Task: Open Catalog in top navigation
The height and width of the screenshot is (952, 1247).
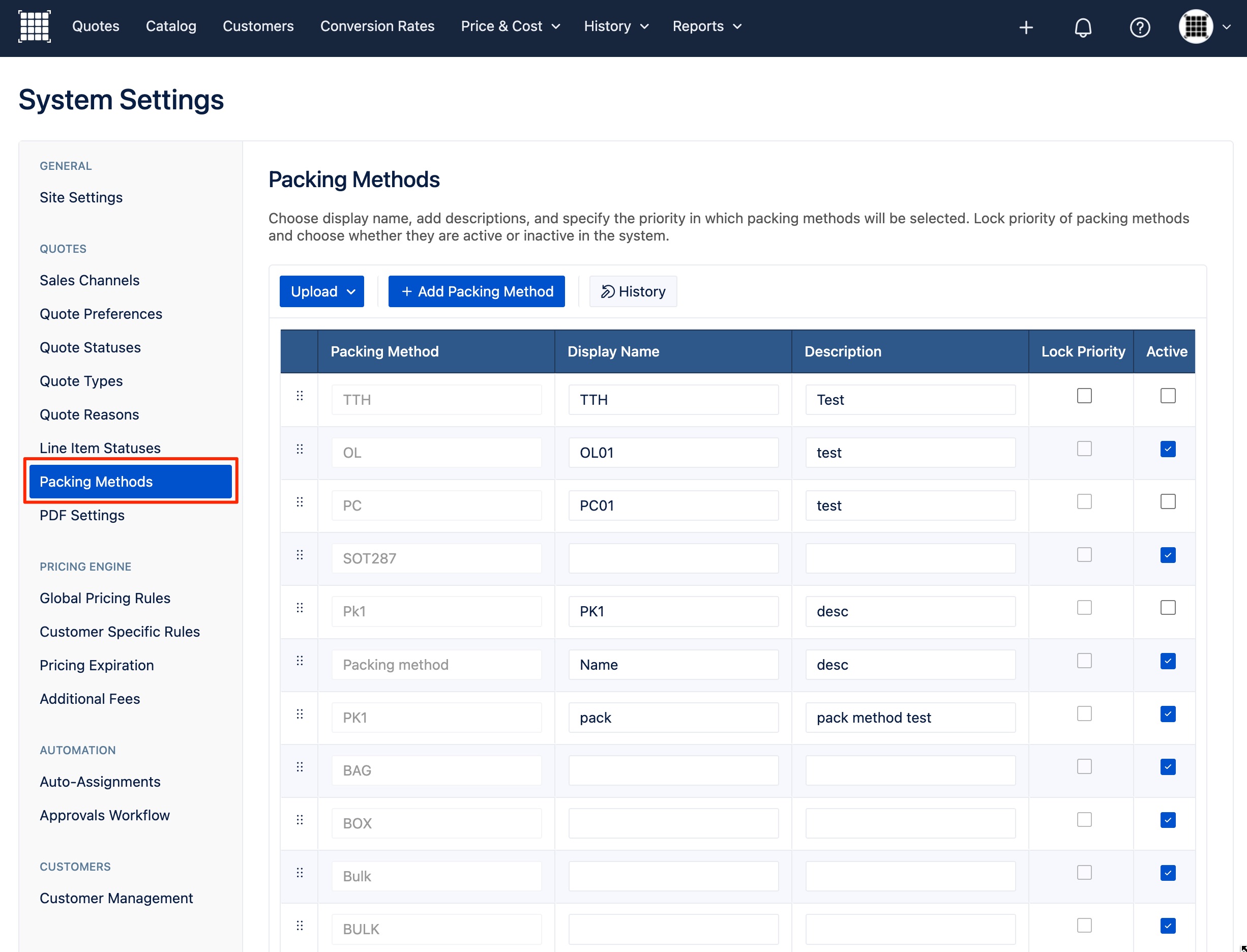Action: pos(171,26)
